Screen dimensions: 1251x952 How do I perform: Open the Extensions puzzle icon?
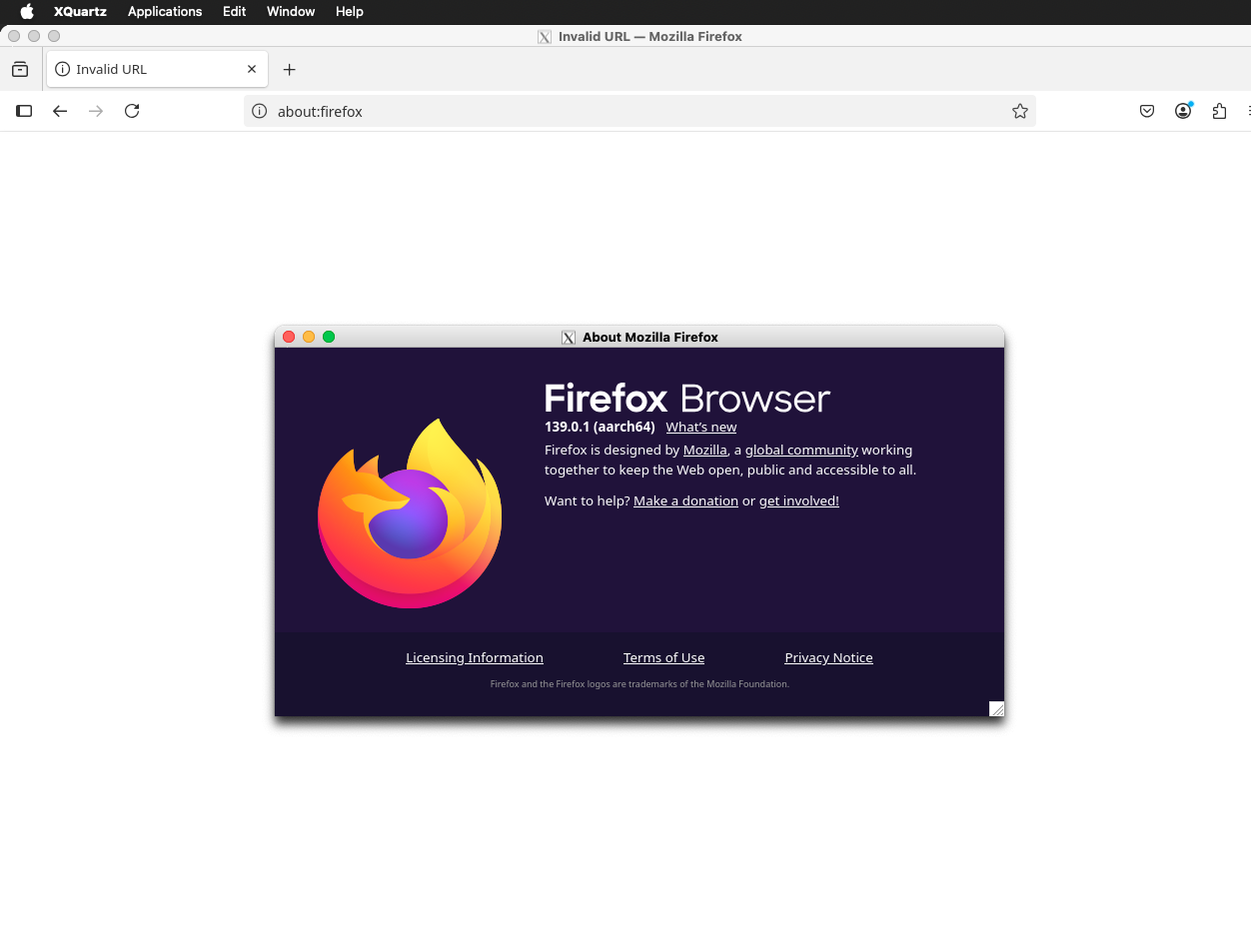pyautogui.click(x=1219, y=111)
